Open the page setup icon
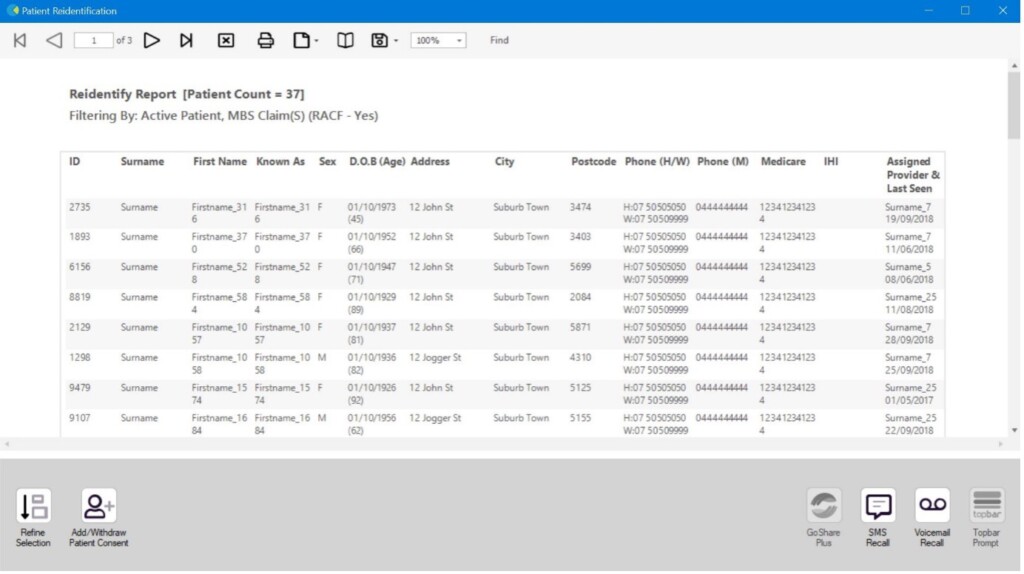The height and width of the screenshot is (574, 1024). 301,41
